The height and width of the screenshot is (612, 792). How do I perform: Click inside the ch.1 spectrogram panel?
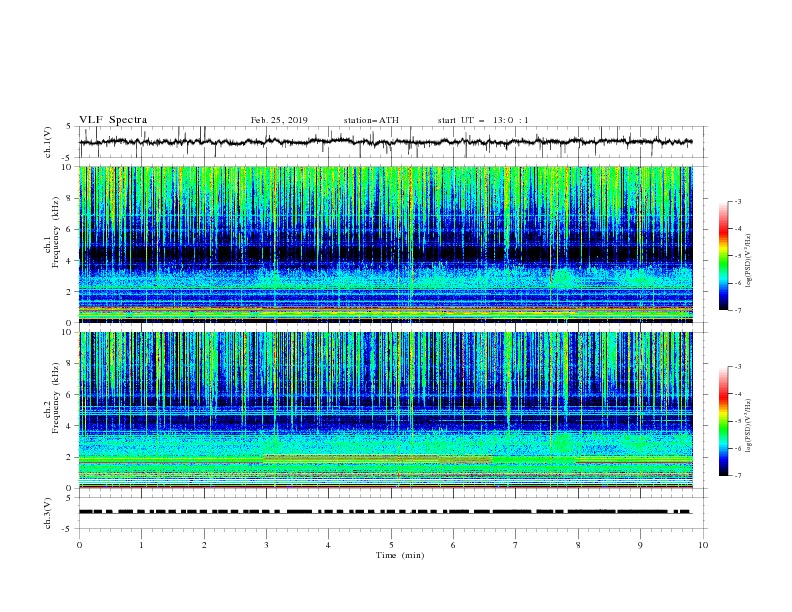[386, 244]
